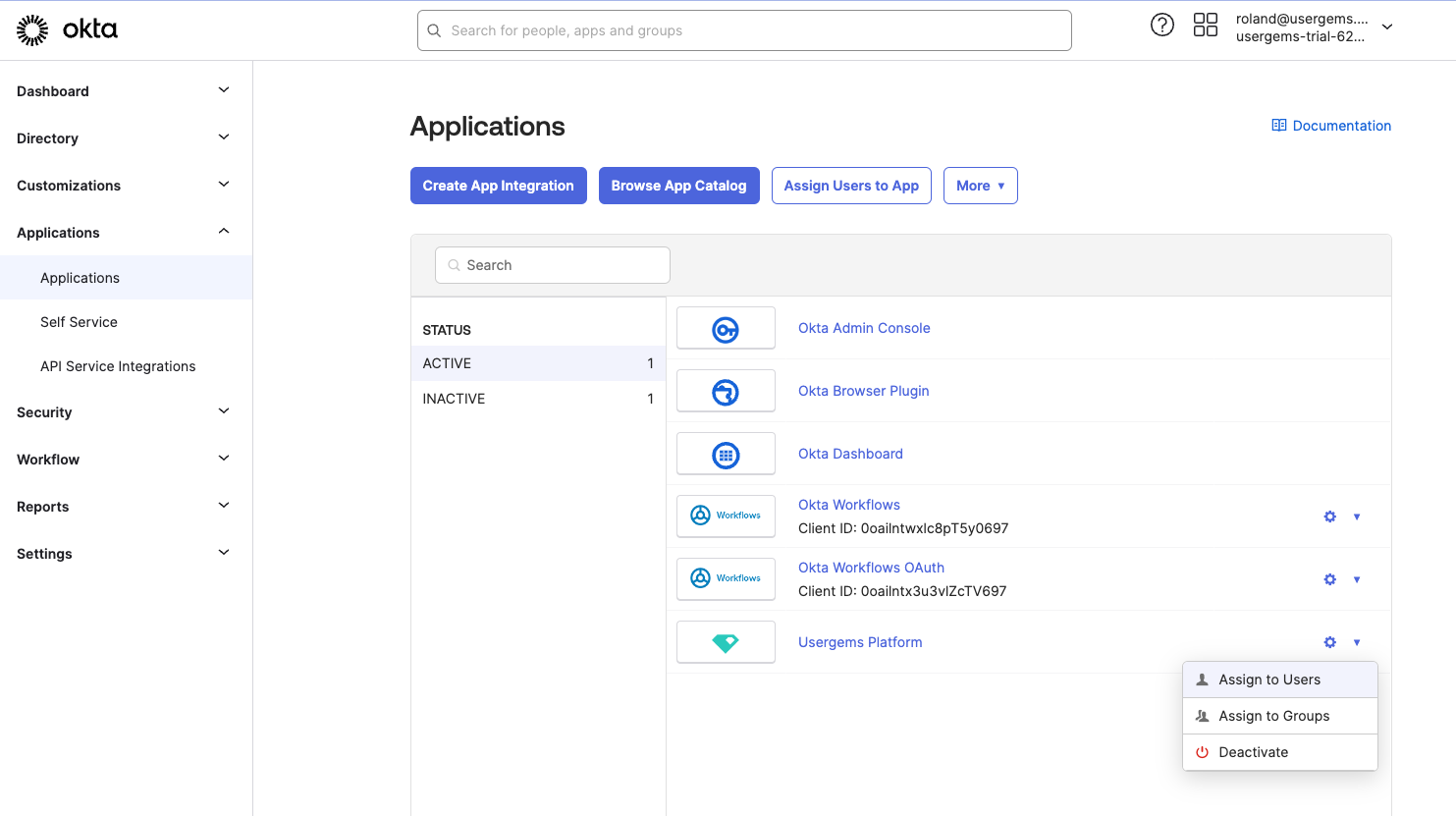Click the Okta Workflows OAuth logo thumbnail
1456x816 pixels.
(x=726, y=578)
